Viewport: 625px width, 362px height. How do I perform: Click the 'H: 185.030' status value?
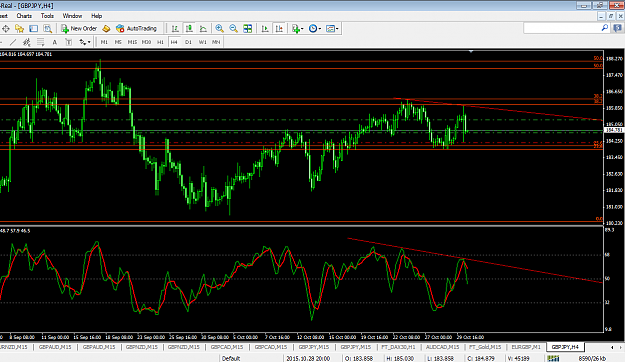400,358
